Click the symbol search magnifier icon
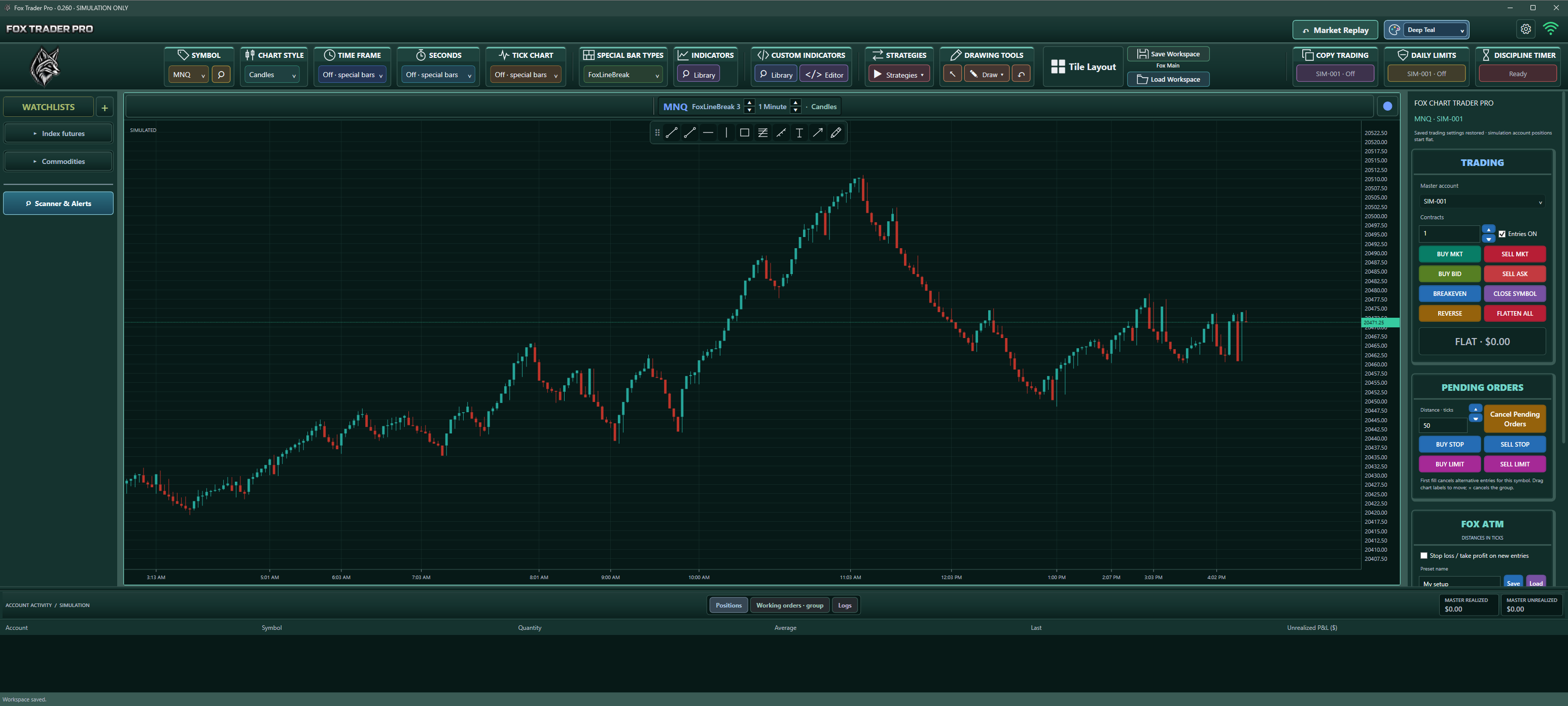Screen dimensions: 1568x706 (x=221, y=74)
